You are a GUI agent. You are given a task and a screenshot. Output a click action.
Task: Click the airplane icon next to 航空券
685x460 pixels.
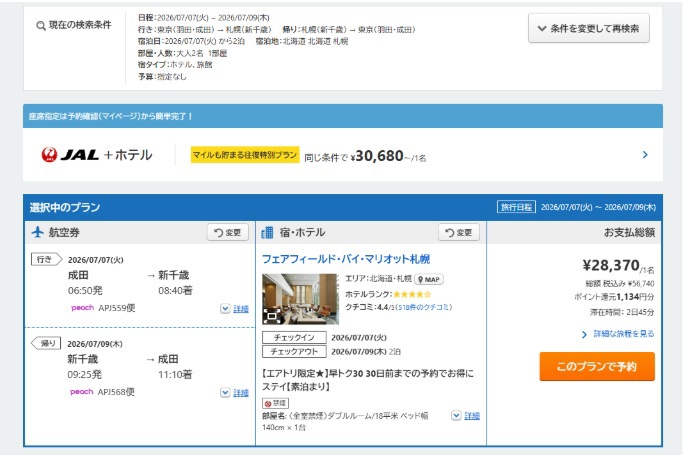pyautogui.click(x=38, y=232)
